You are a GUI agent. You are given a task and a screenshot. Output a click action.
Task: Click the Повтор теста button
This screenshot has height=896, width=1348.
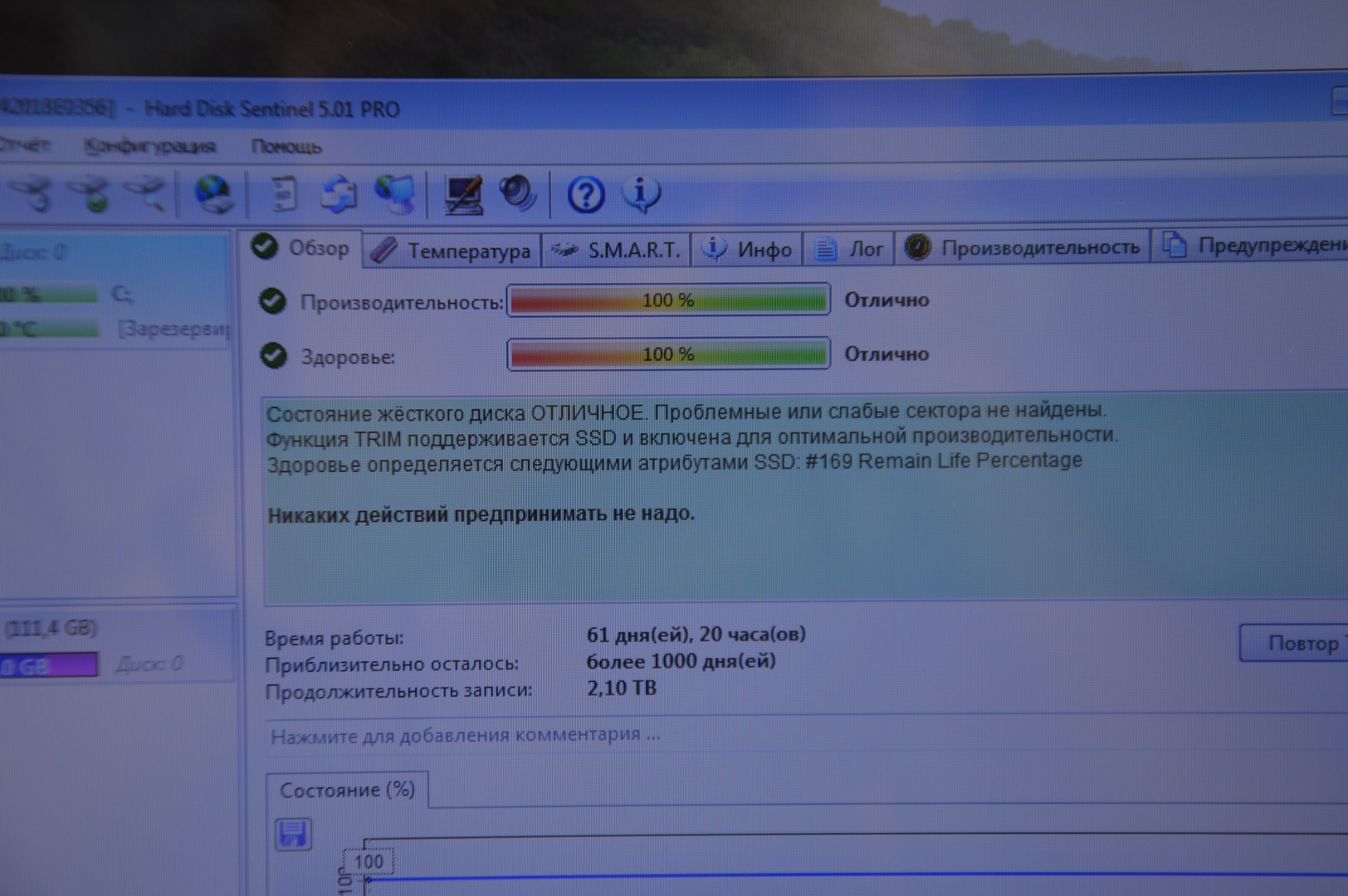tap(1297, 643)
